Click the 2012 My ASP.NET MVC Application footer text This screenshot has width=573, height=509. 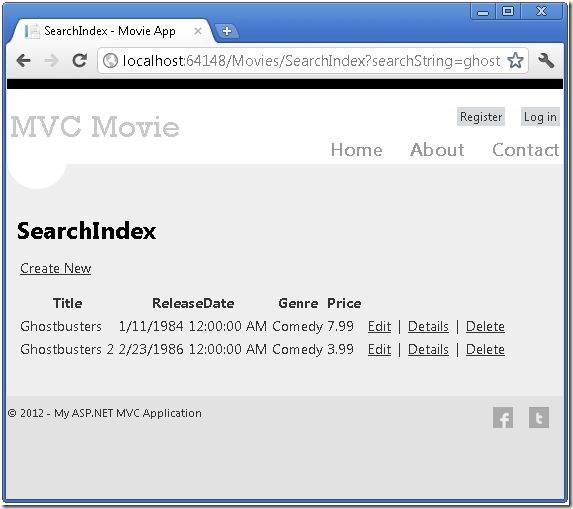coord(105,413)
